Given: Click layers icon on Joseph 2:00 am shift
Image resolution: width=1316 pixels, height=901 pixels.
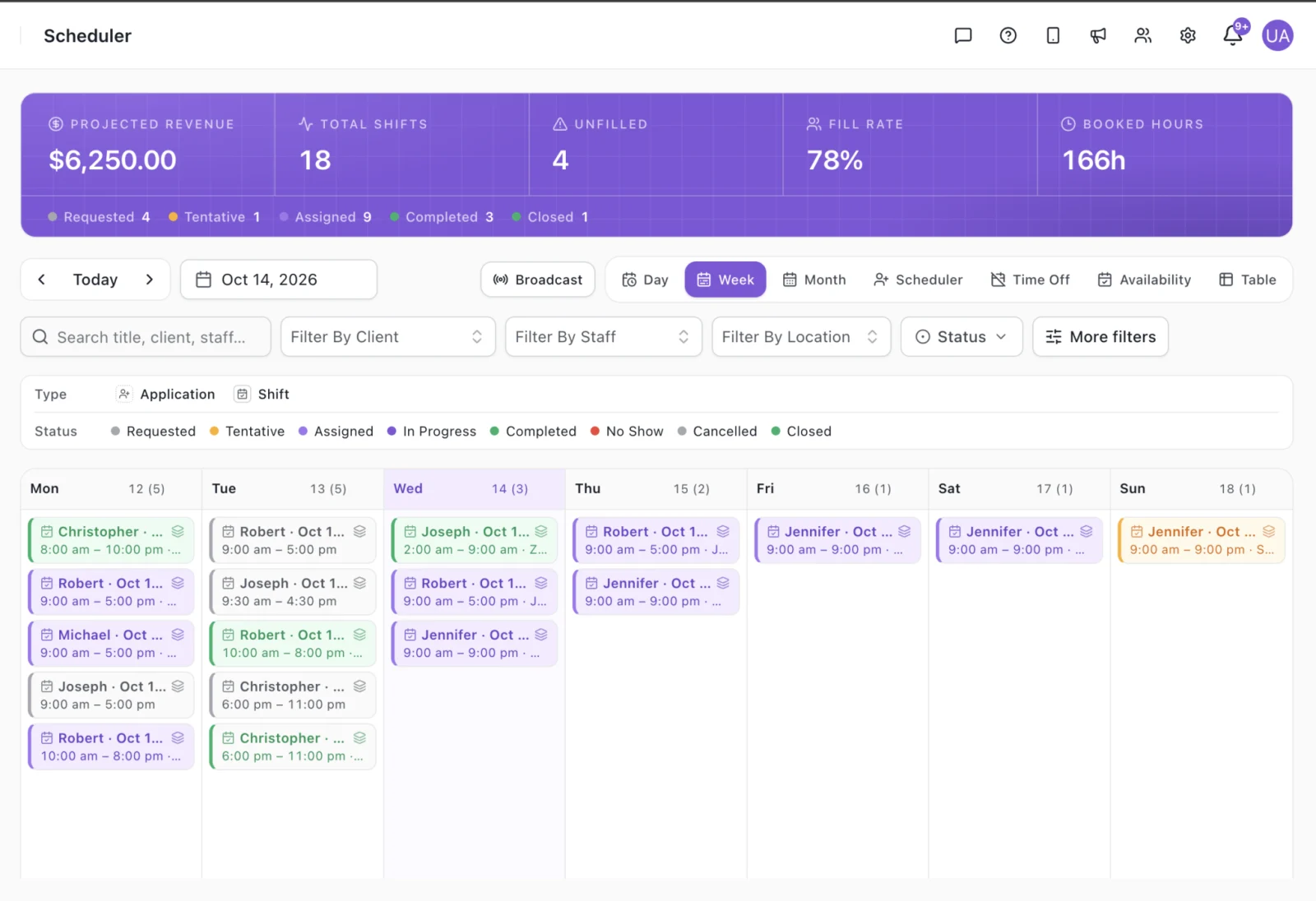Looking at the screenshot, I should [x=541, y=531].
